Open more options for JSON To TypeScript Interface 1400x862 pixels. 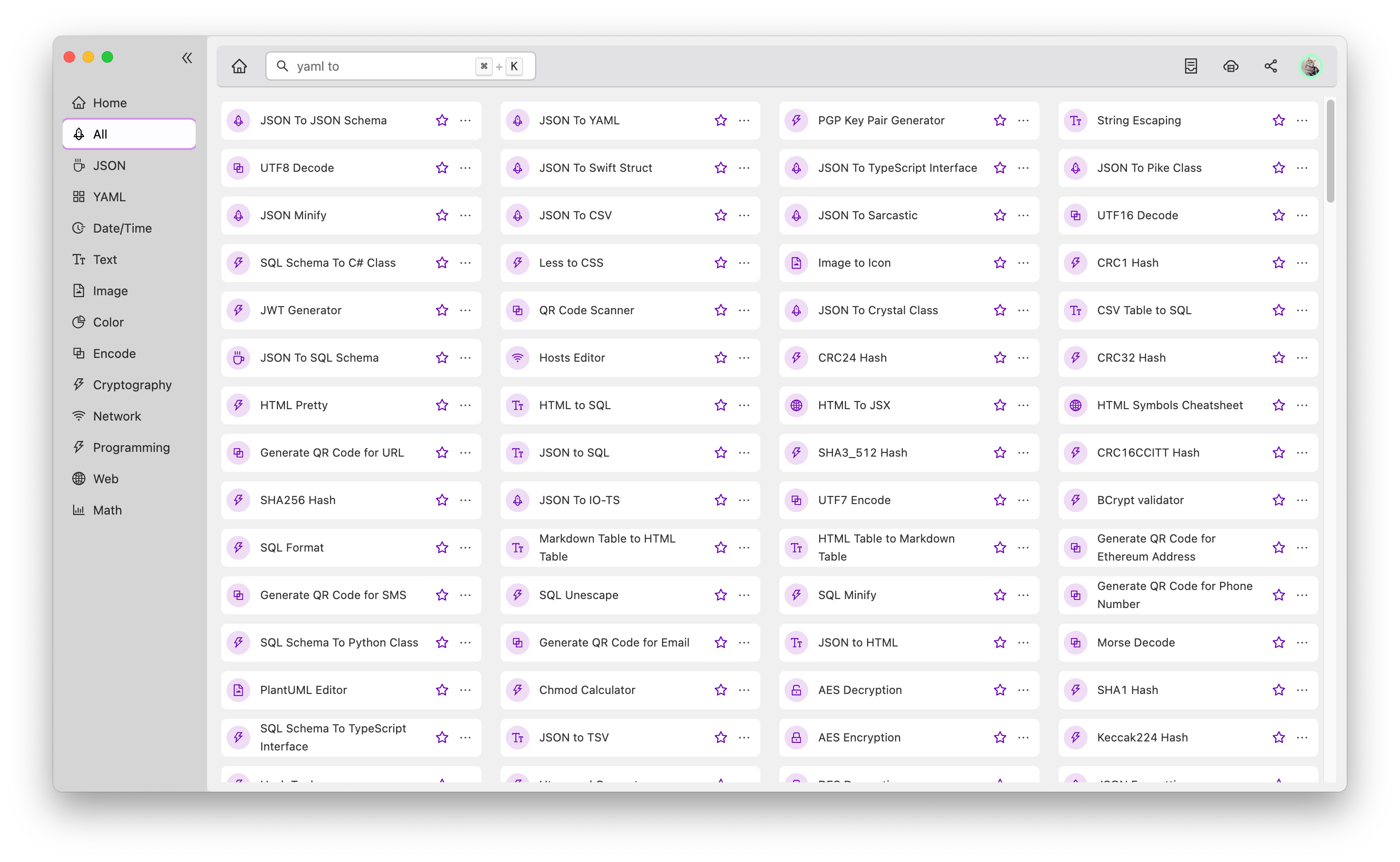click(1023, 168)
